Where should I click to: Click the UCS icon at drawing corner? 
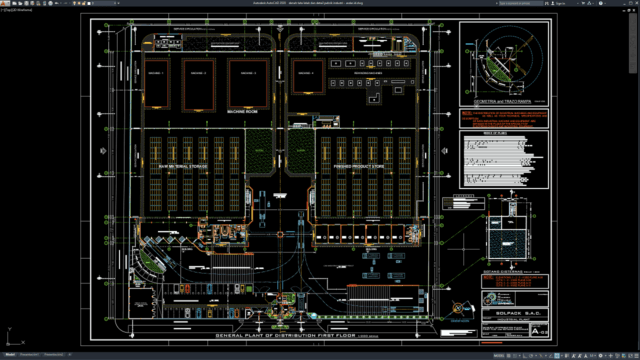15,337
